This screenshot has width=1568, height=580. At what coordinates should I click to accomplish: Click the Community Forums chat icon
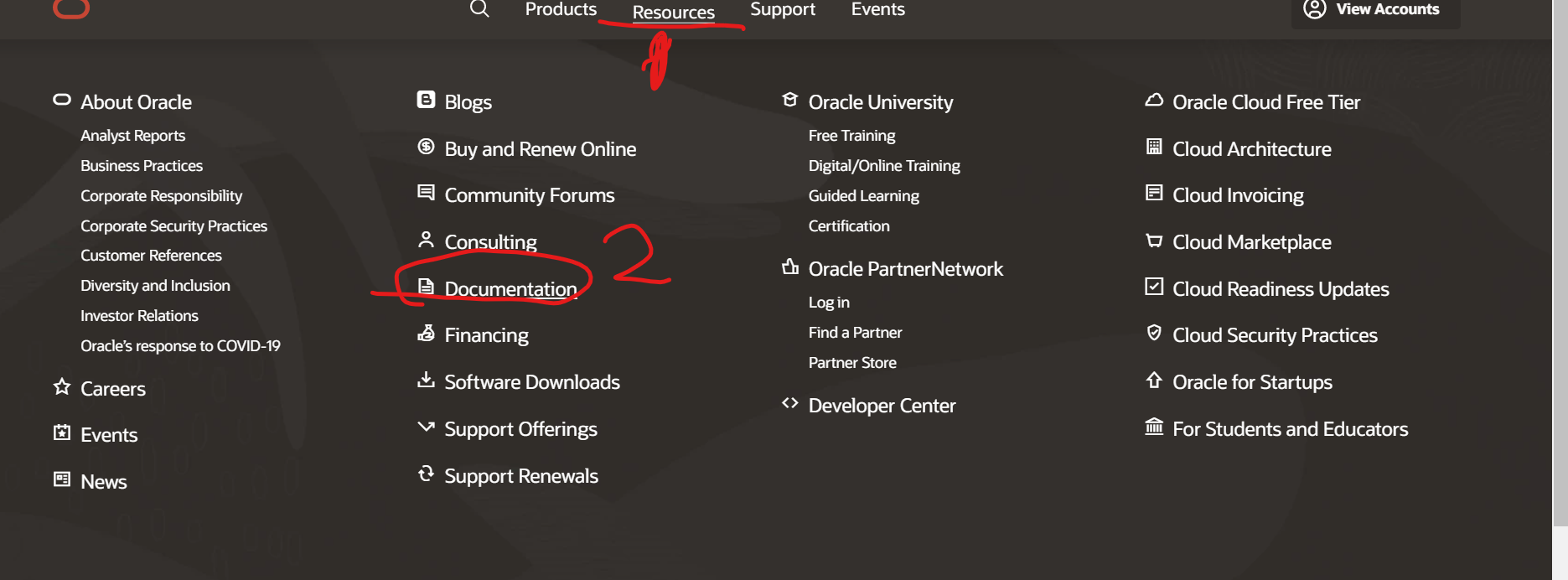click(426, 193)
